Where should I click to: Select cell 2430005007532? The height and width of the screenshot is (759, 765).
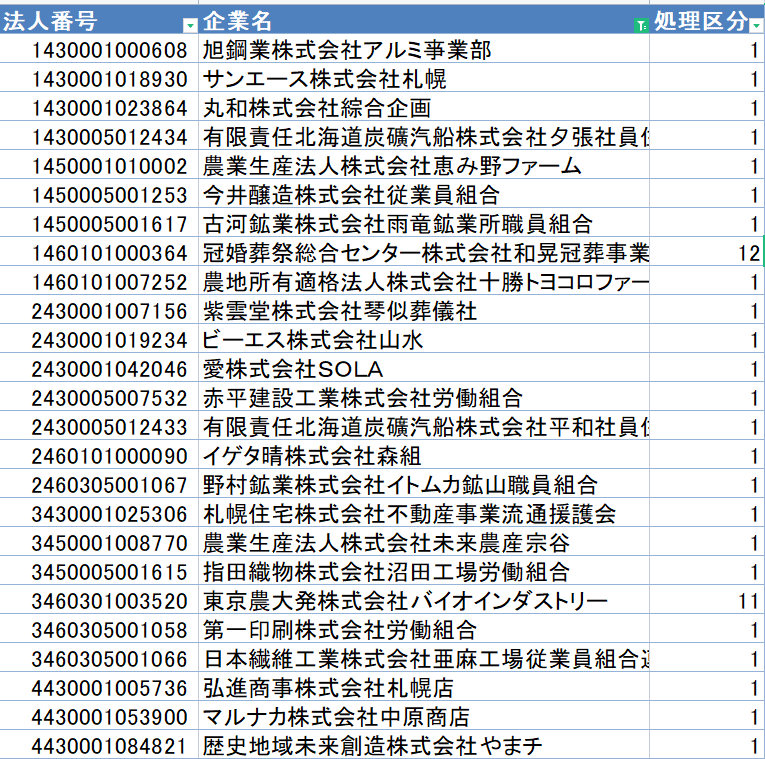(99, 397)
